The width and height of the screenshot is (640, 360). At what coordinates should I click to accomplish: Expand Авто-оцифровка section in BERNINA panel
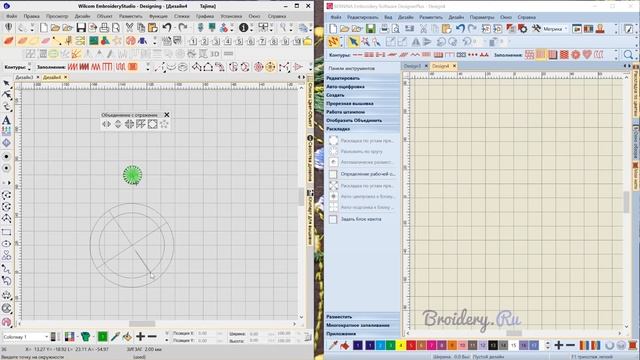(362, 87)
